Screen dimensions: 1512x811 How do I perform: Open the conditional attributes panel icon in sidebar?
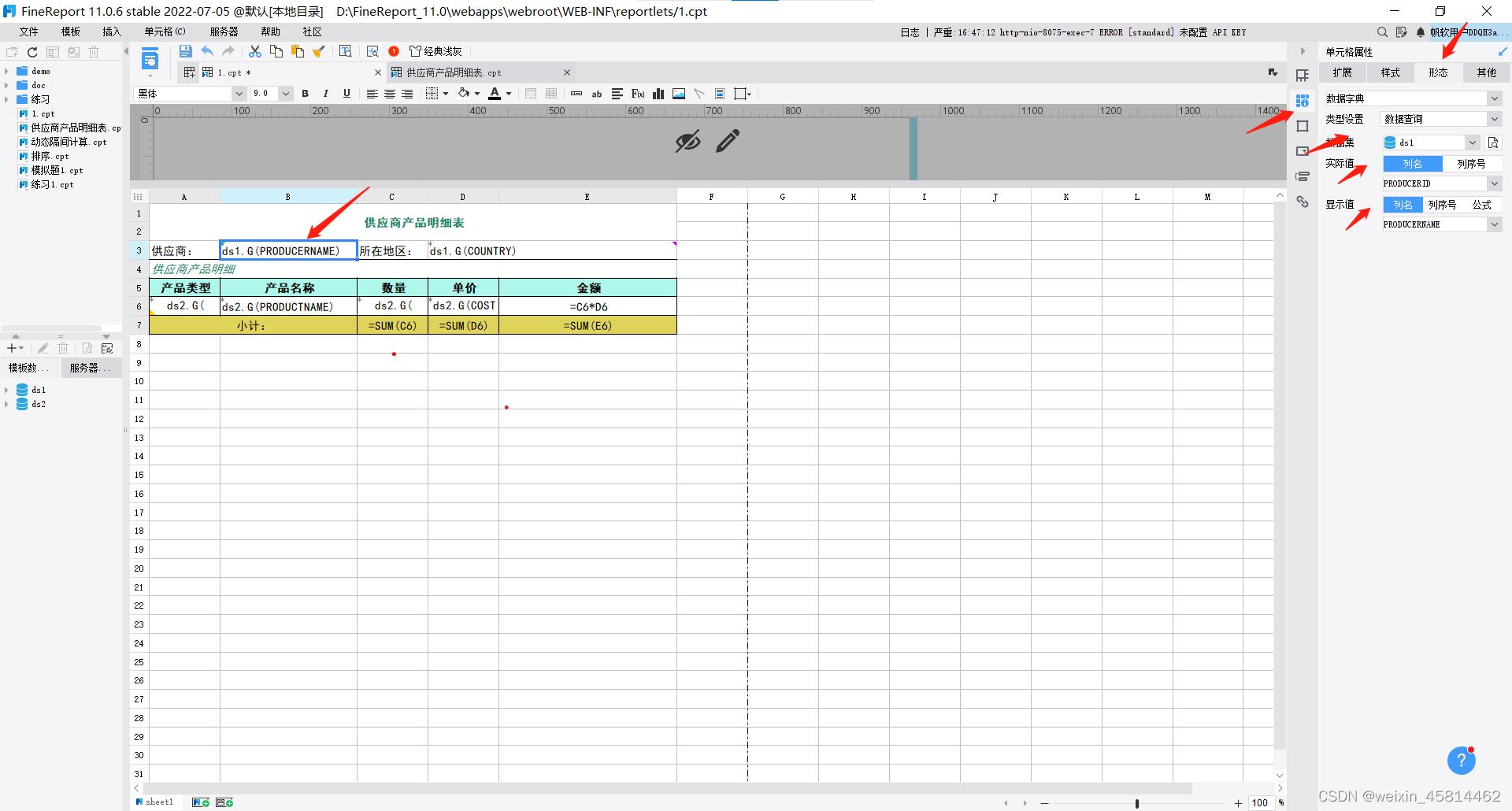point(1303,176)
